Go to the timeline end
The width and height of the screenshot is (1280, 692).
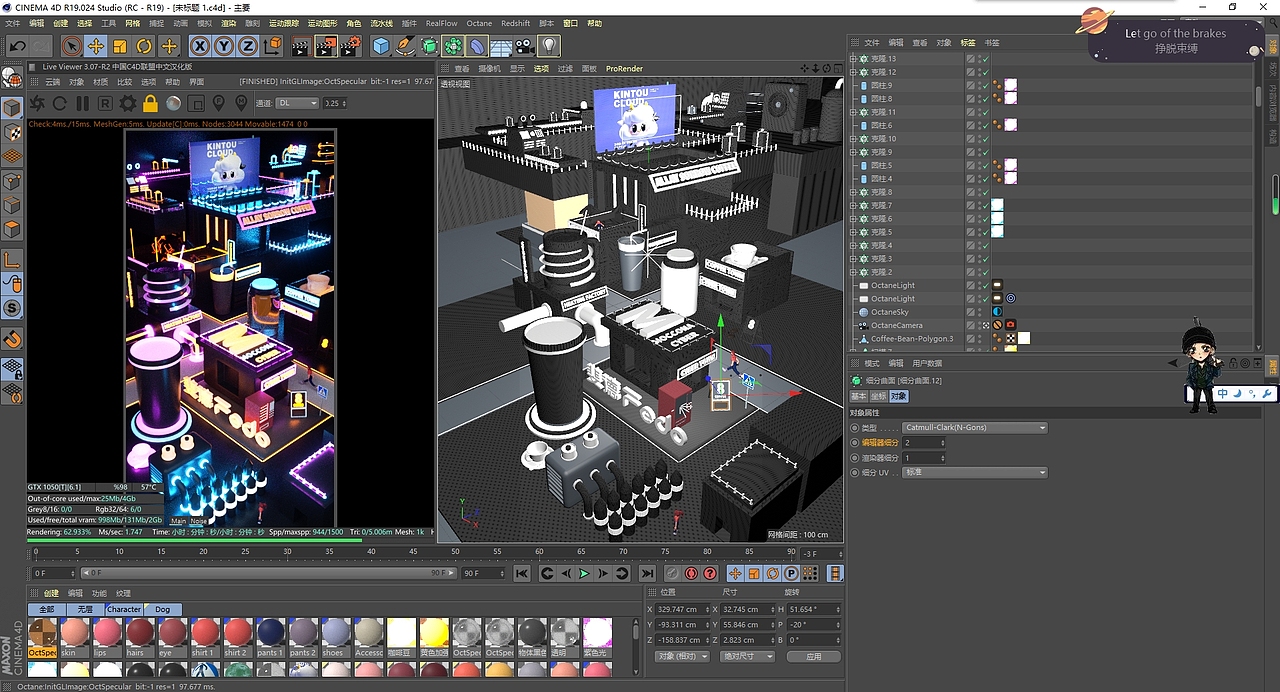coord(647,573)
